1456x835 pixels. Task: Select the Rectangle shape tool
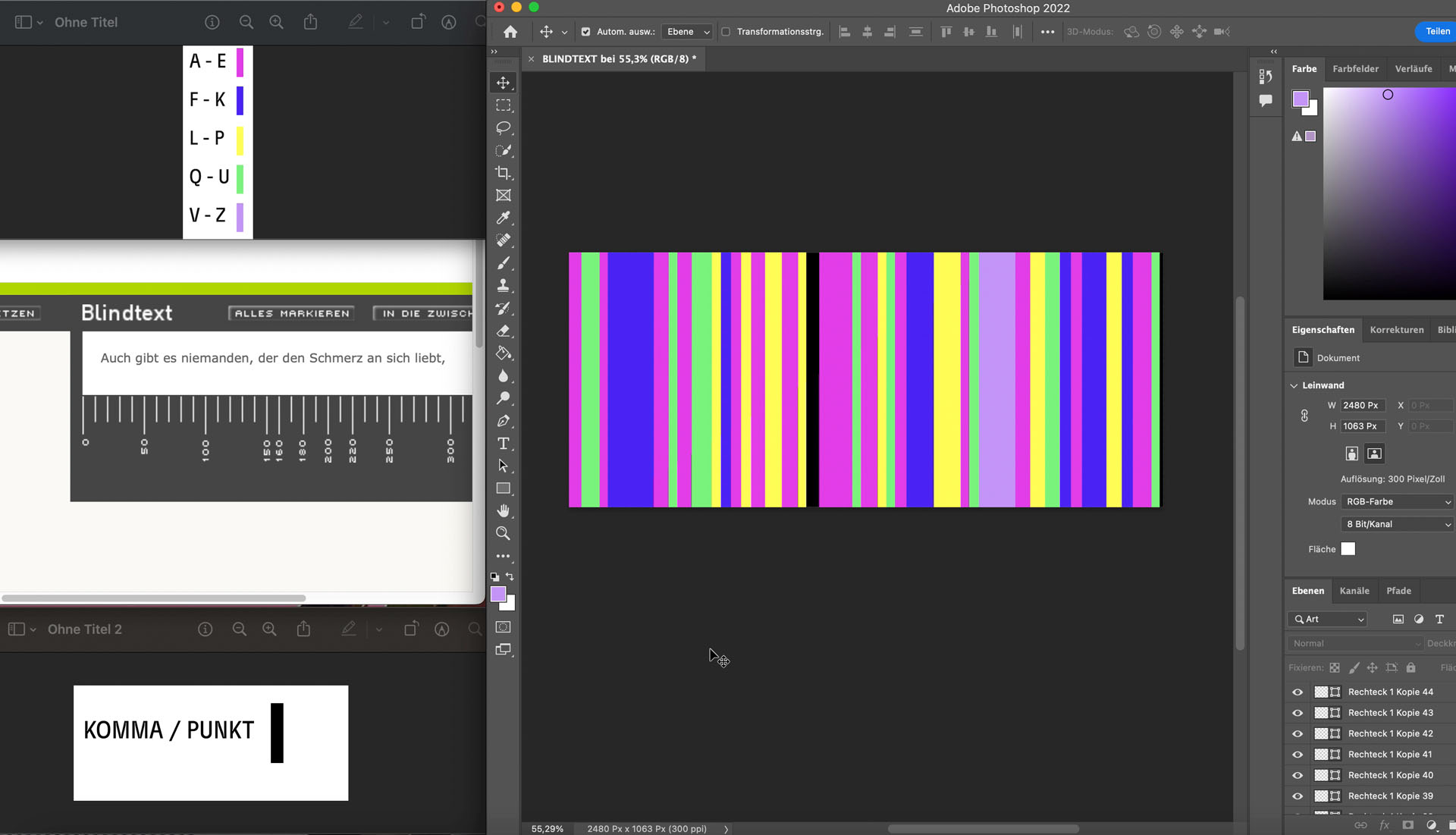click(503, 488)
